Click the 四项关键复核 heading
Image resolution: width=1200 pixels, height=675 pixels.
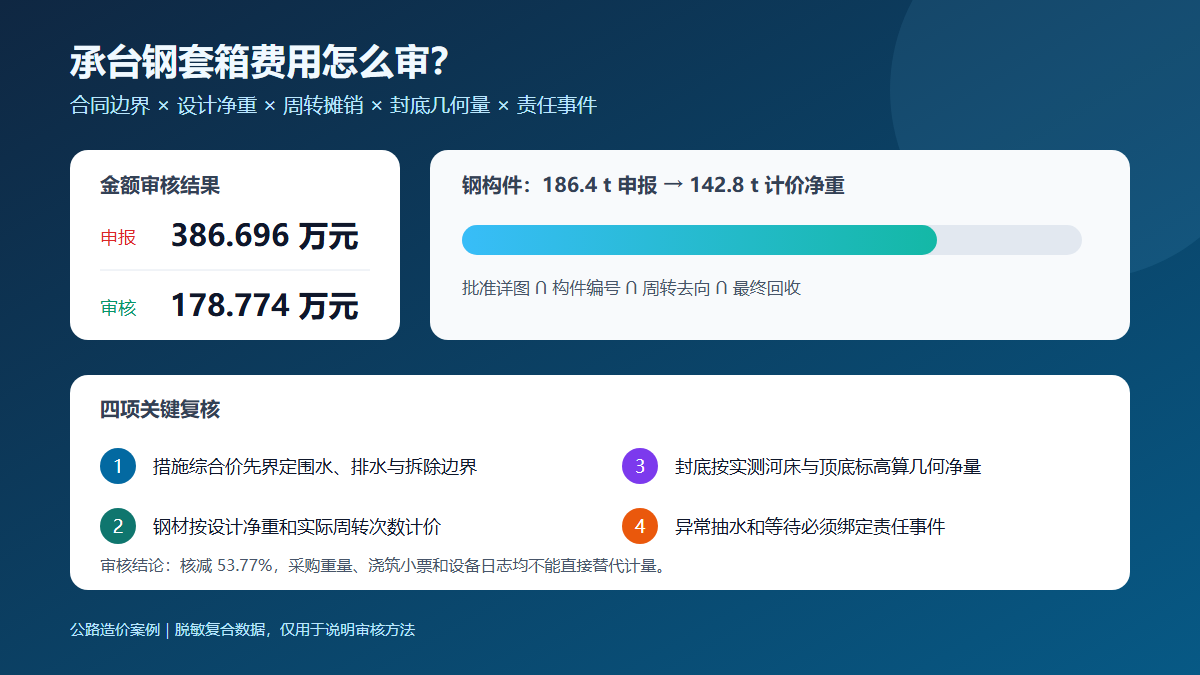pos(160,409)
